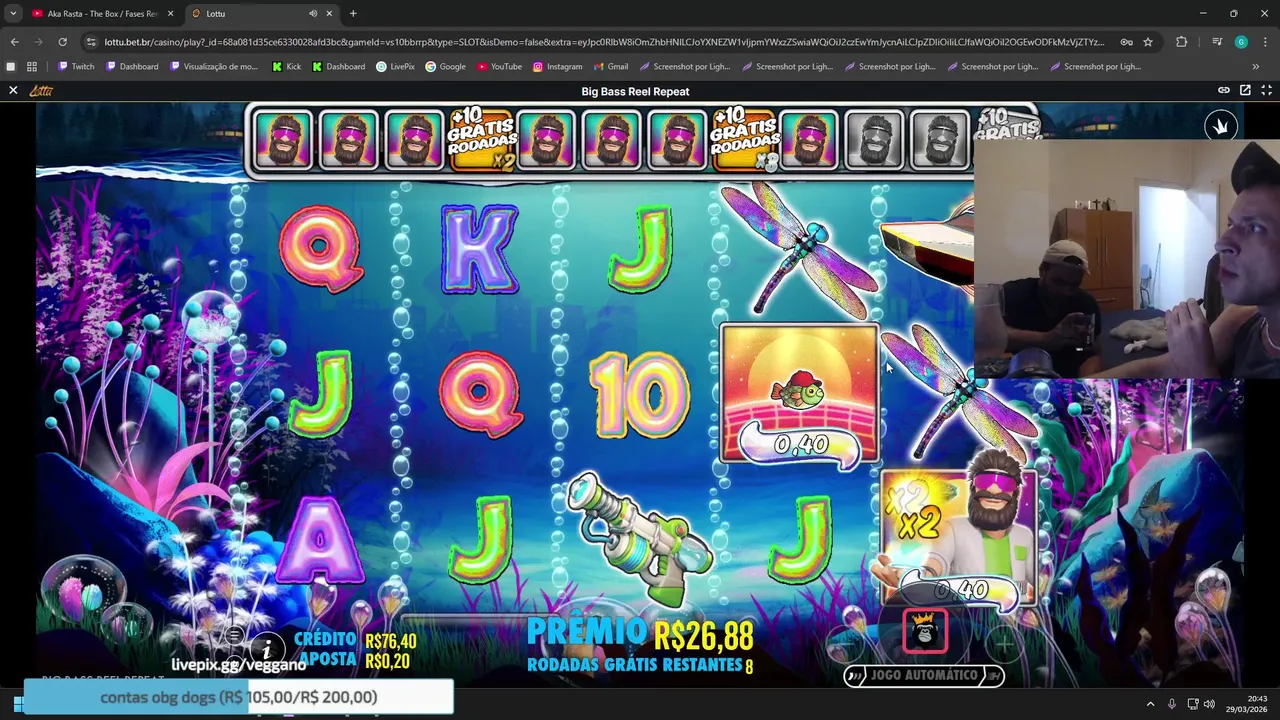Viewport: 1280px width, 720px height.
Task: Open the LivePix bookmark
Action: [x=395, y=66]
